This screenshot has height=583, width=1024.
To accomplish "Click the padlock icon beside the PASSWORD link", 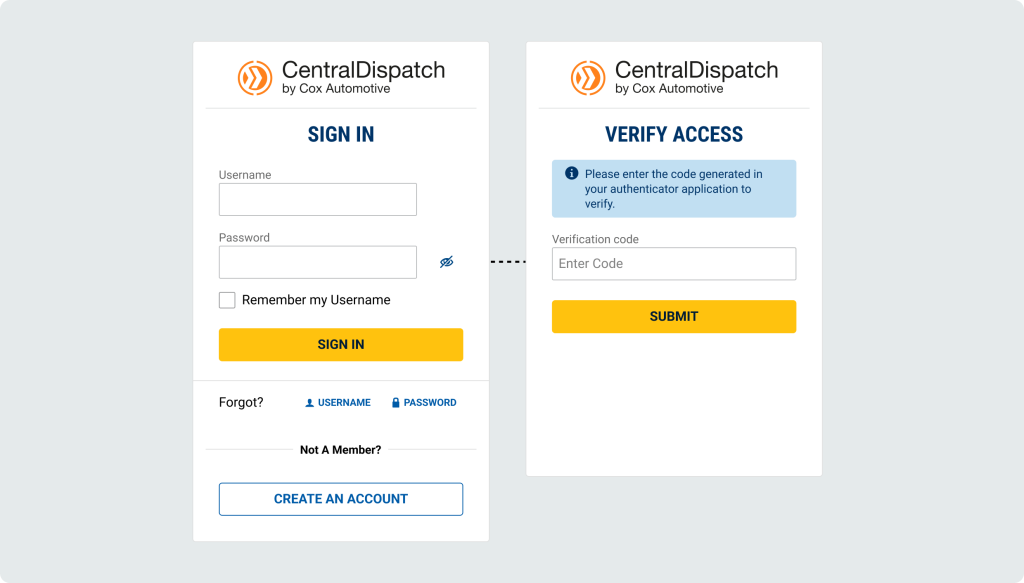I will pos(396,403).
